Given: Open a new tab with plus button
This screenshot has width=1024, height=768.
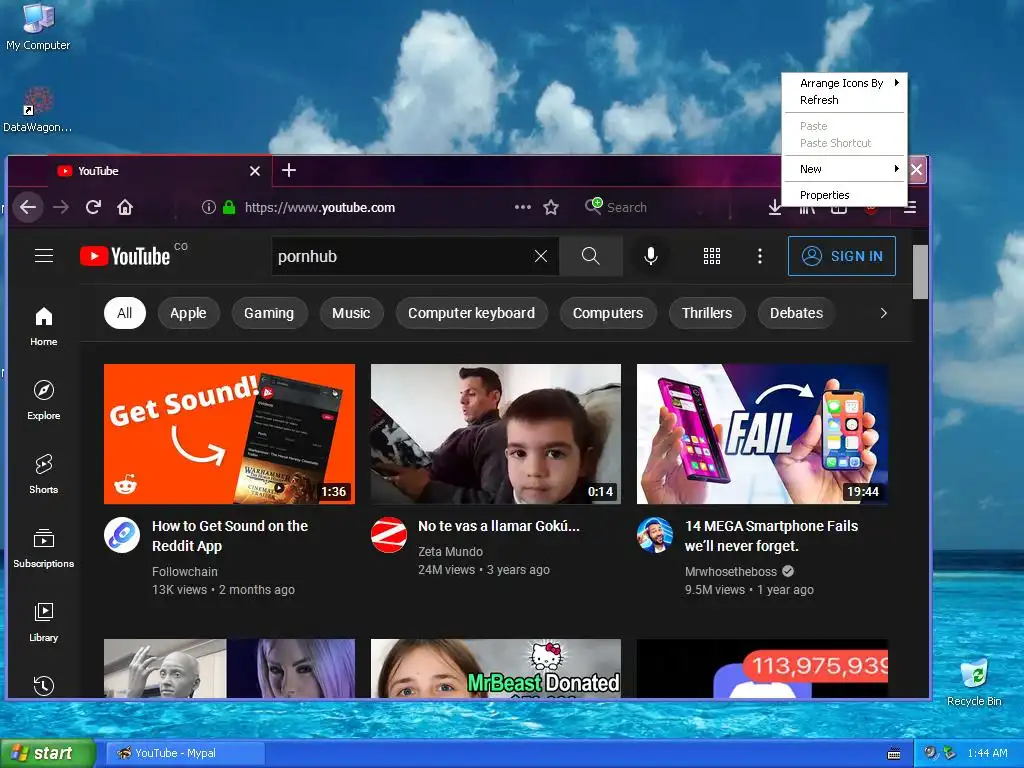Looking at the screenshot, I should click(289, 170).
